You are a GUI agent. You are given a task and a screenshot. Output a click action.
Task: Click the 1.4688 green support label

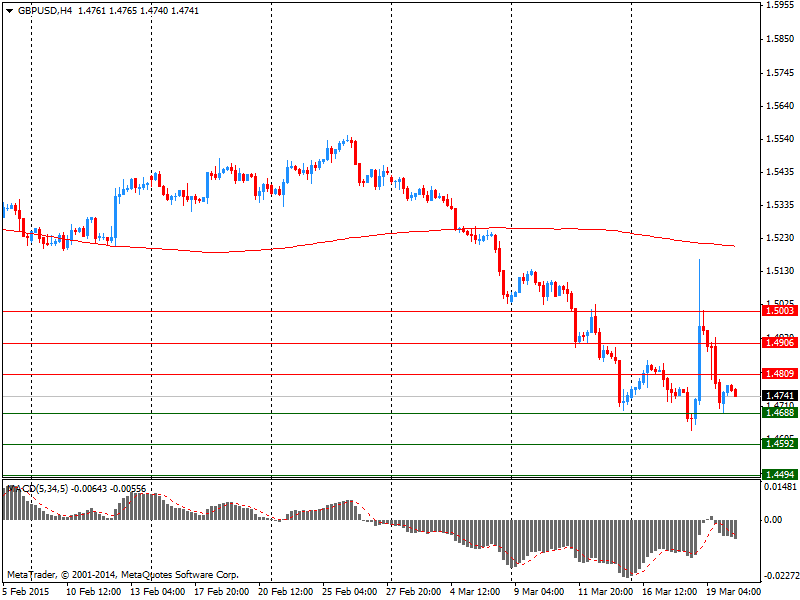click(780, 412)
